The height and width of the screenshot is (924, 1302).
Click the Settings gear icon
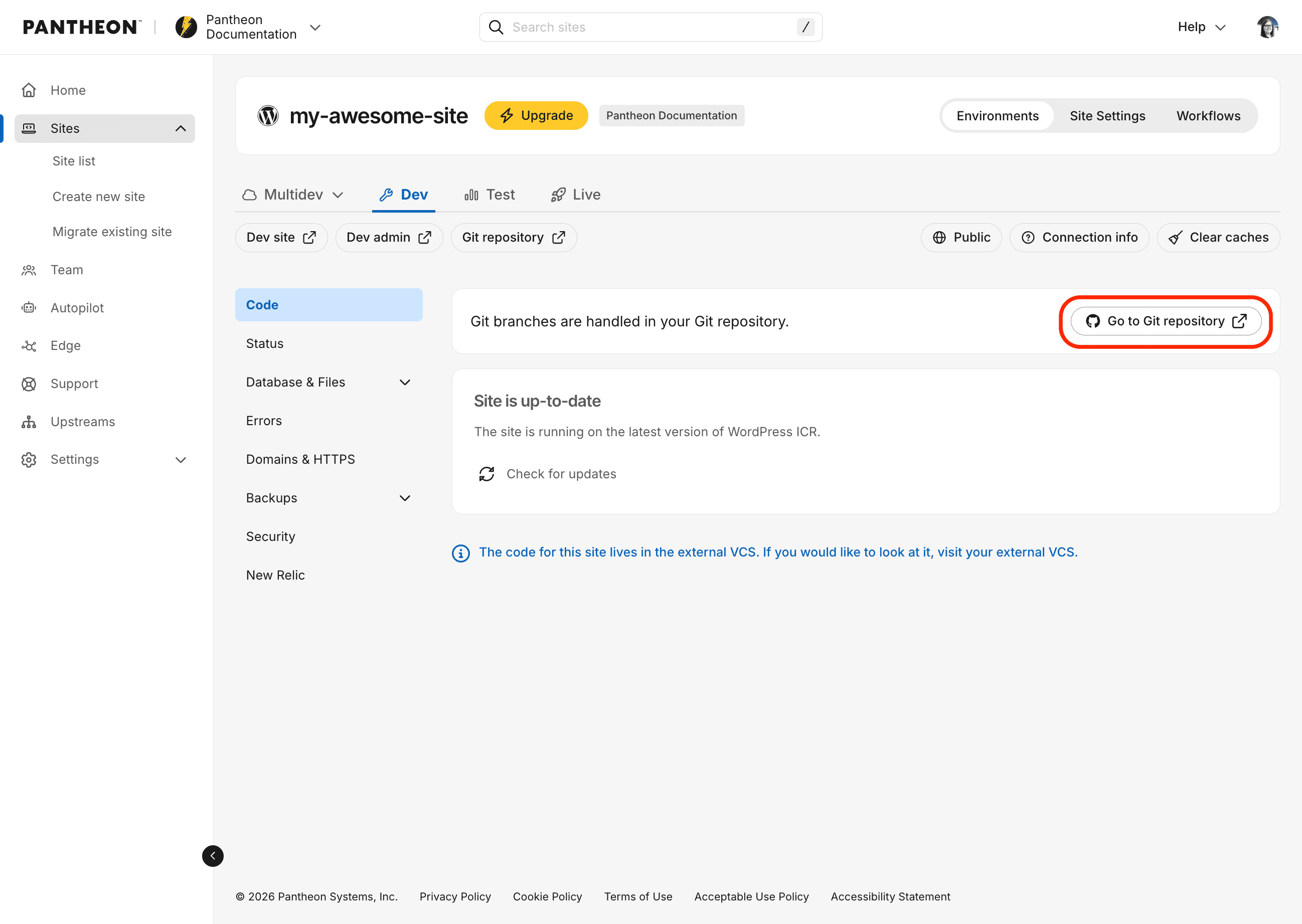[29, 460]
